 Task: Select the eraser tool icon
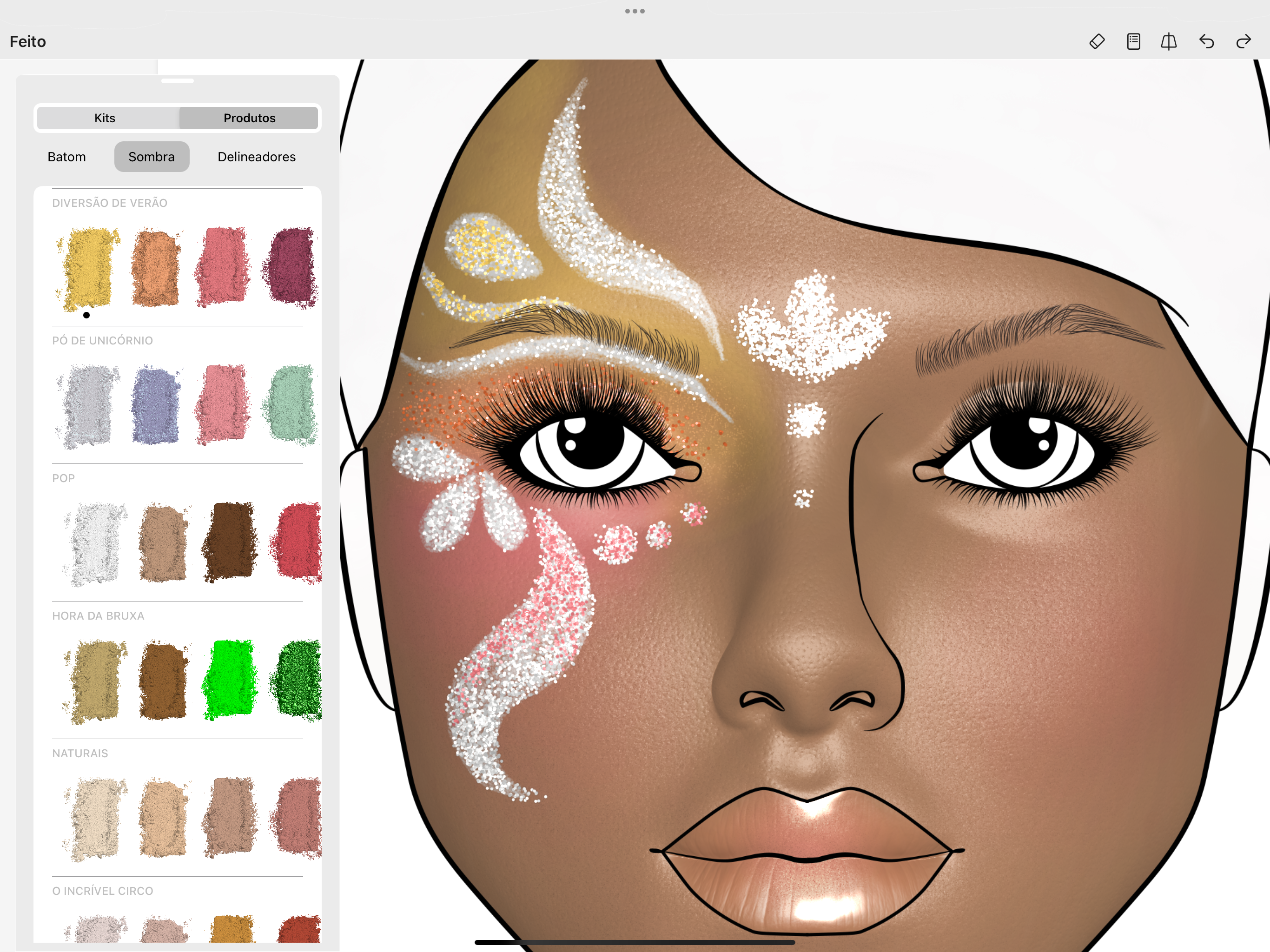point(1097,41)
